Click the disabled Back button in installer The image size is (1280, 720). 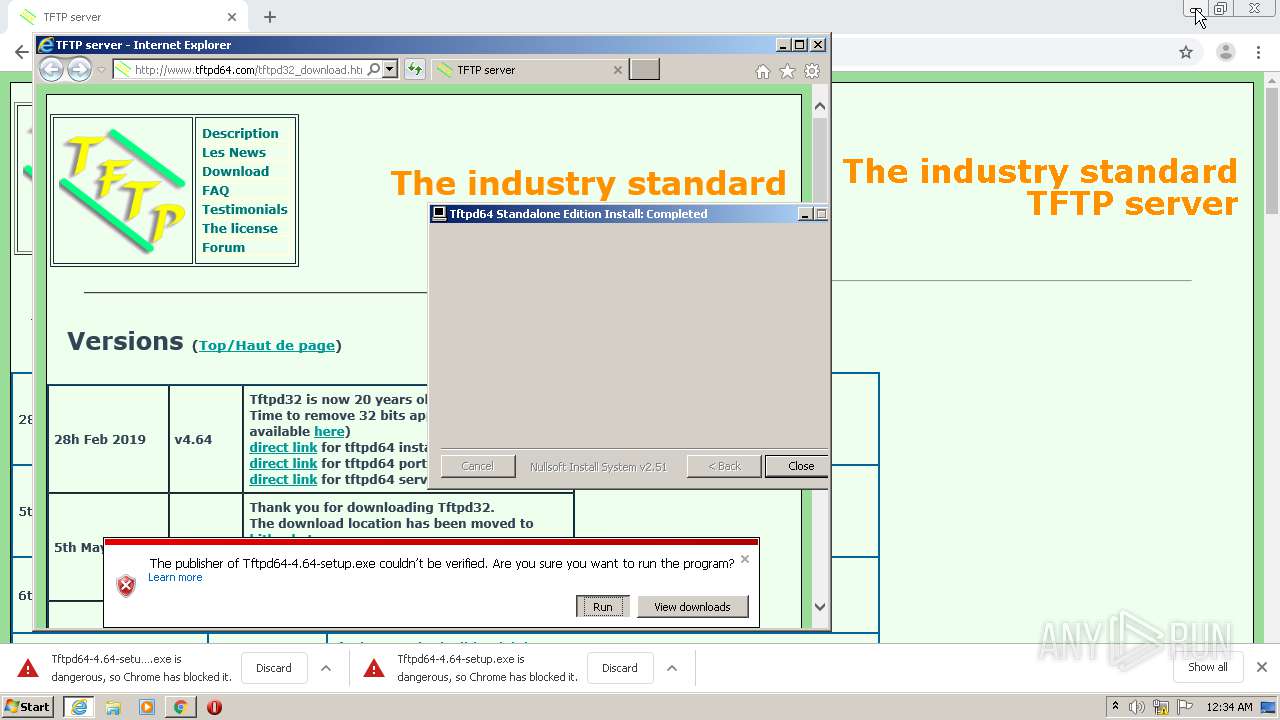pyautogui.click(x=724, y=466)
